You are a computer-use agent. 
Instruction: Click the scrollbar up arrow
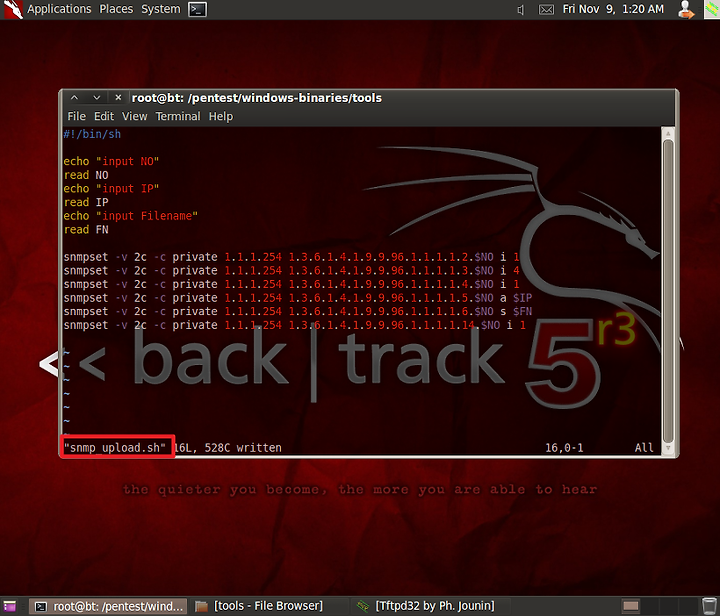pos(668,134)
